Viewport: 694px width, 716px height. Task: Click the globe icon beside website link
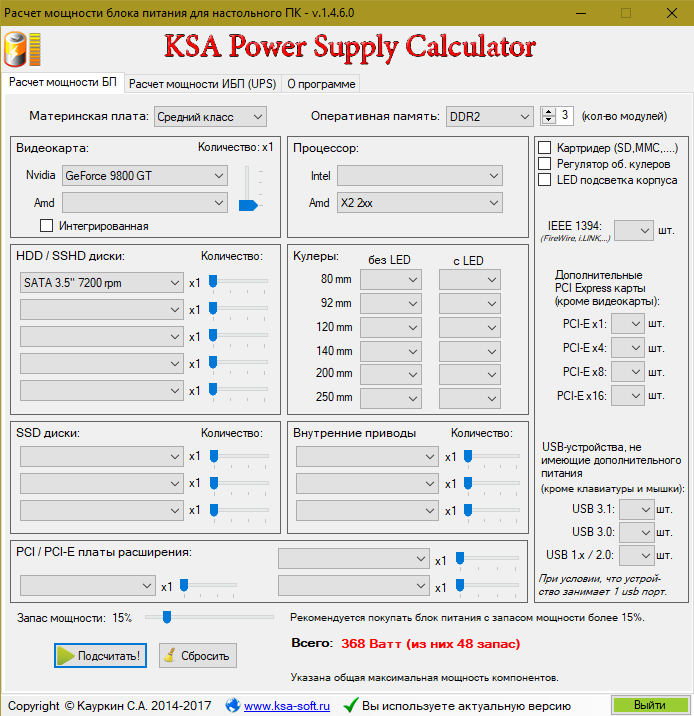tap(233, 705)
